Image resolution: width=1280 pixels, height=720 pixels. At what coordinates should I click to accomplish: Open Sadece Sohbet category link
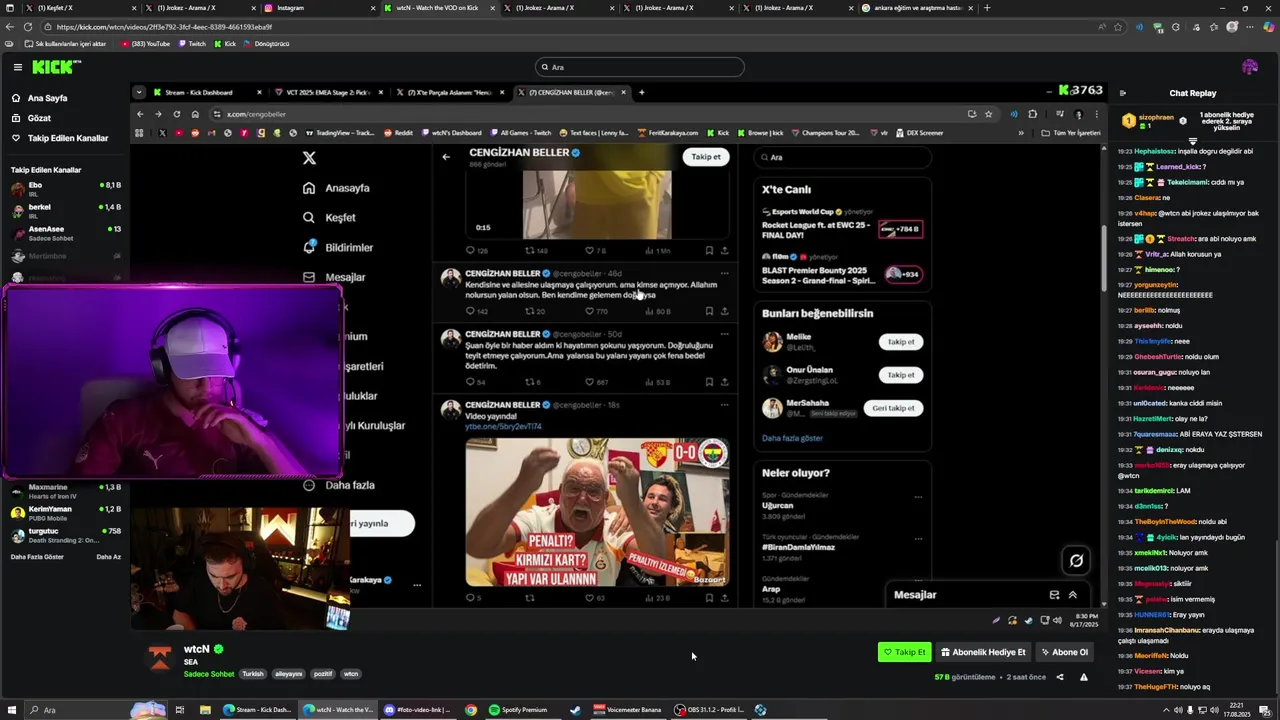[x=209, y=674]
